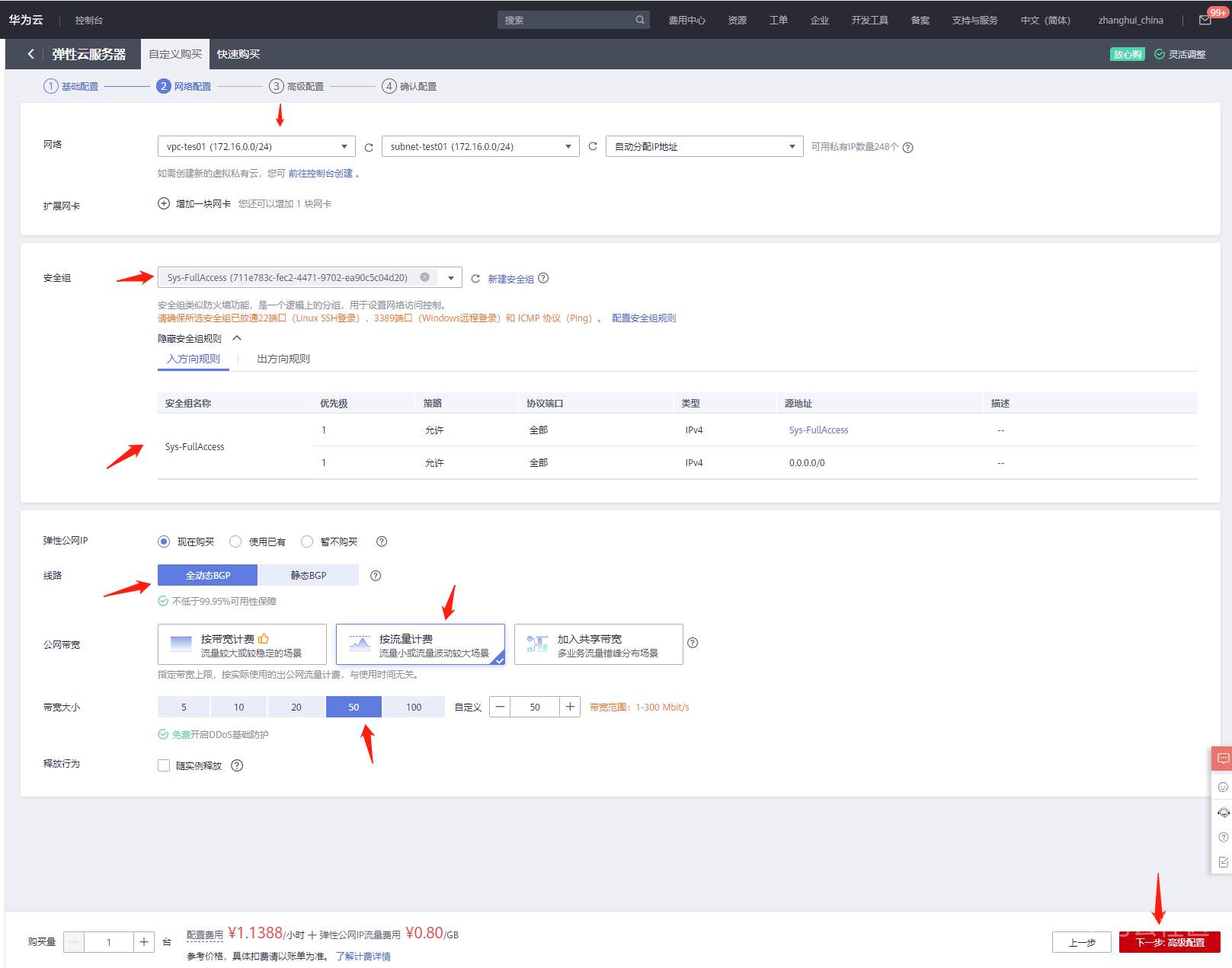The image size is (1232, 968).
Task: Increase purchase quantity with plus button
Action: [144, 942]
